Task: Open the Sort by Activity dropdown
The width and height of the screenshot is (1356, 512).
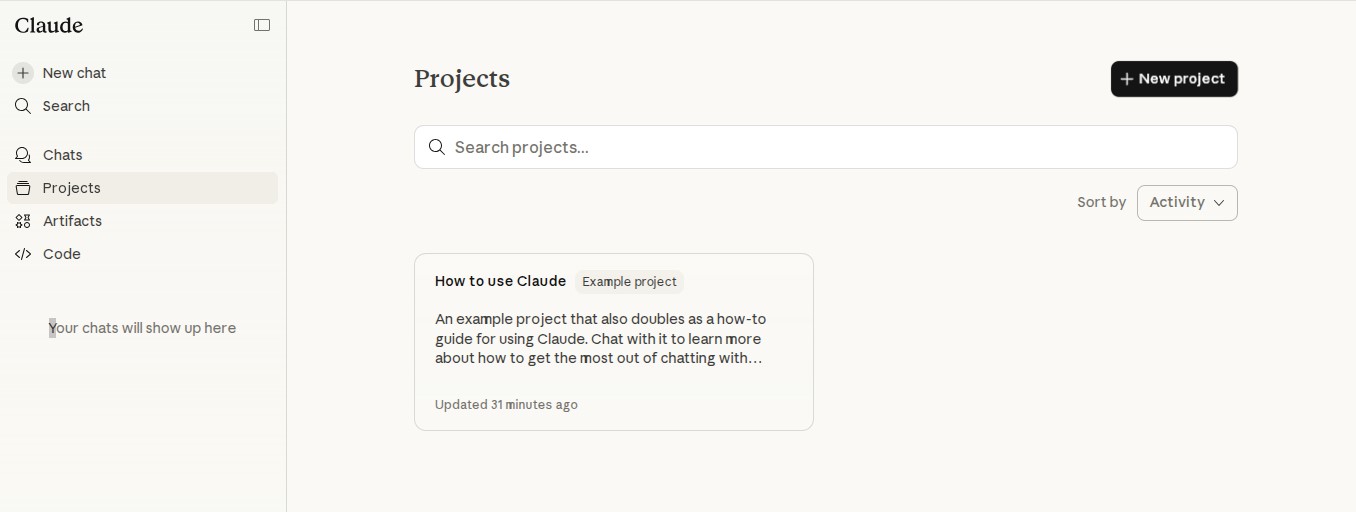Action: (x=1186, y=203)
